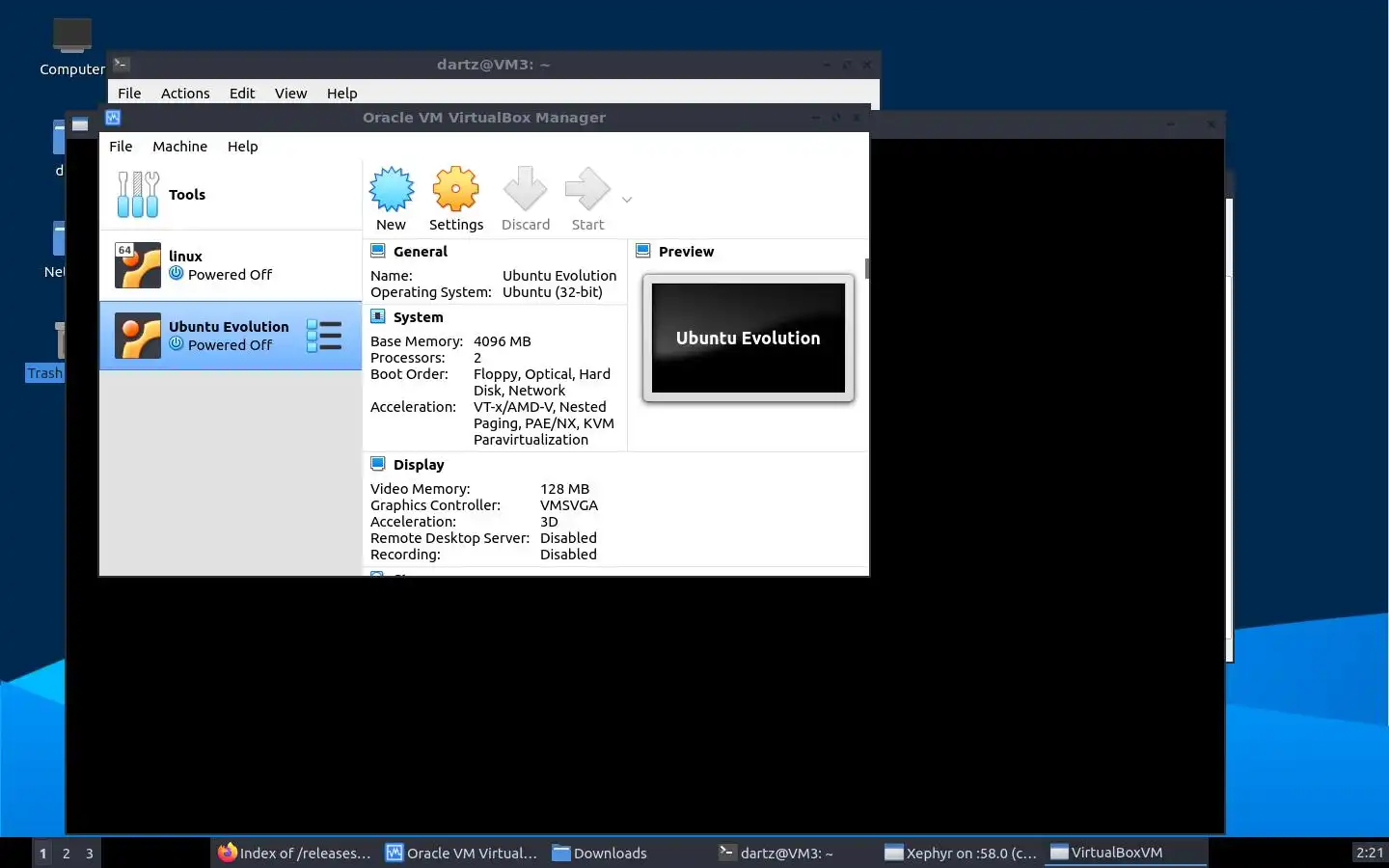Click the VirtualBoxVM window title icon
Screen dimensions: 1389x868
pos(80,124)
